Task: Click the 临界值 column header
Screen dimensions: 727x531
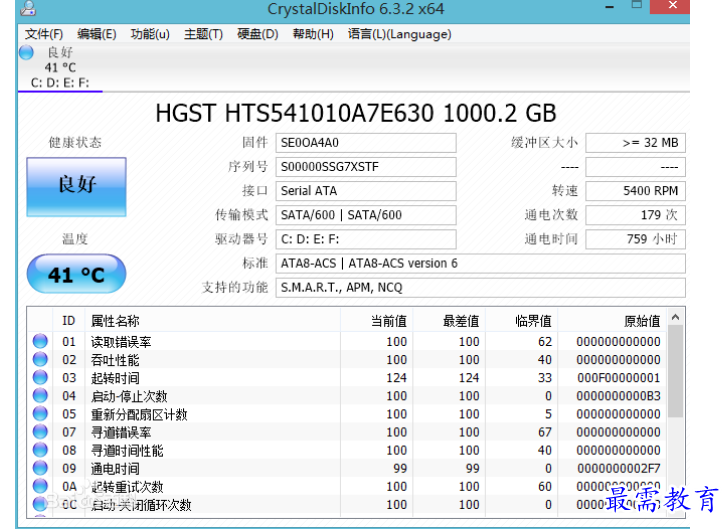Action: (521, 320)
